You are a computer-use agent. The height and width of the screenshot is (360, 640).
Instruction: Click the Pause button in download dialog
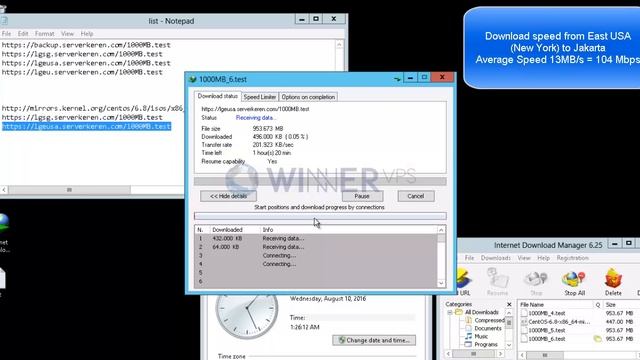pyautogui.click(x=362, y=196)
